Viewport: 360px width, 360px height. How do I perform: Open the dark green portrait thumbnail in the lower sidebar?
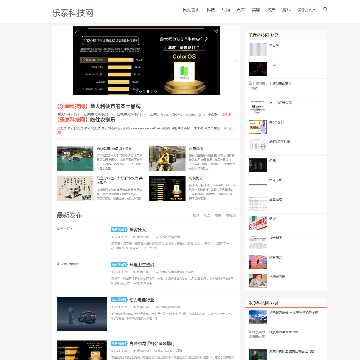(258, 355)
